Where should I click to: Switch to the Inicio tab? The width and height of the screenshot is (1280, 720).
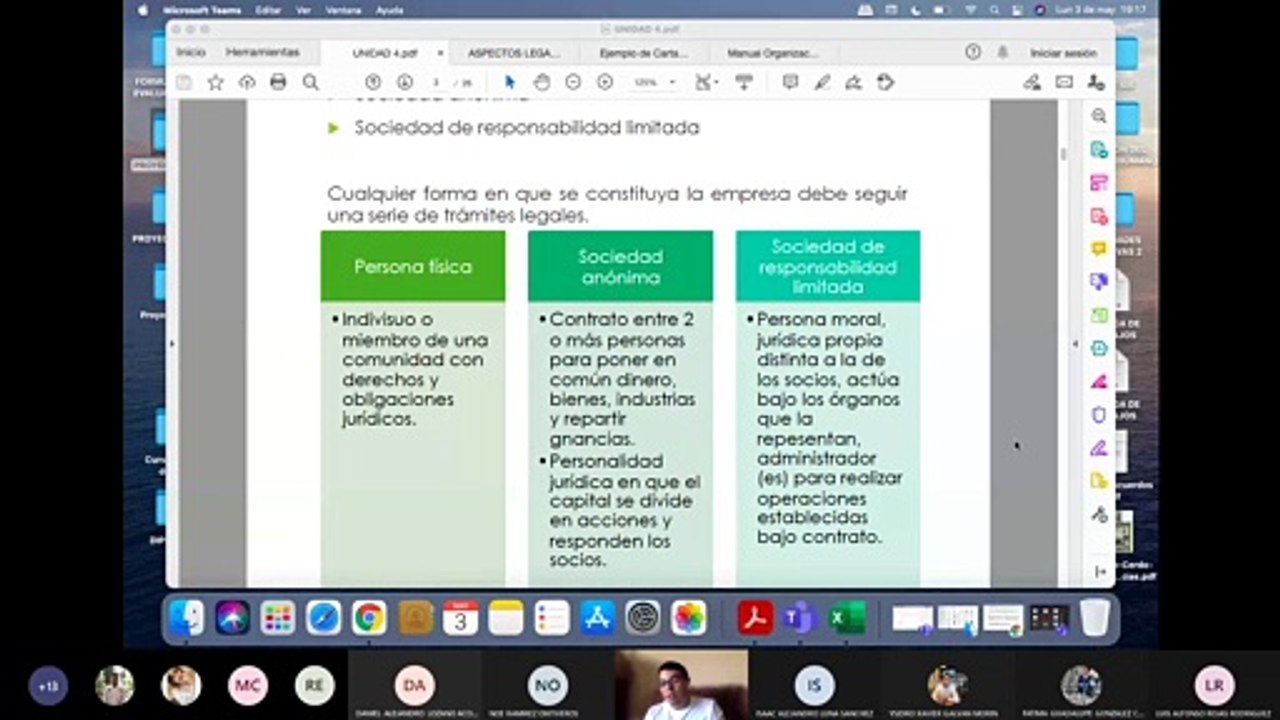coord(191,52)
